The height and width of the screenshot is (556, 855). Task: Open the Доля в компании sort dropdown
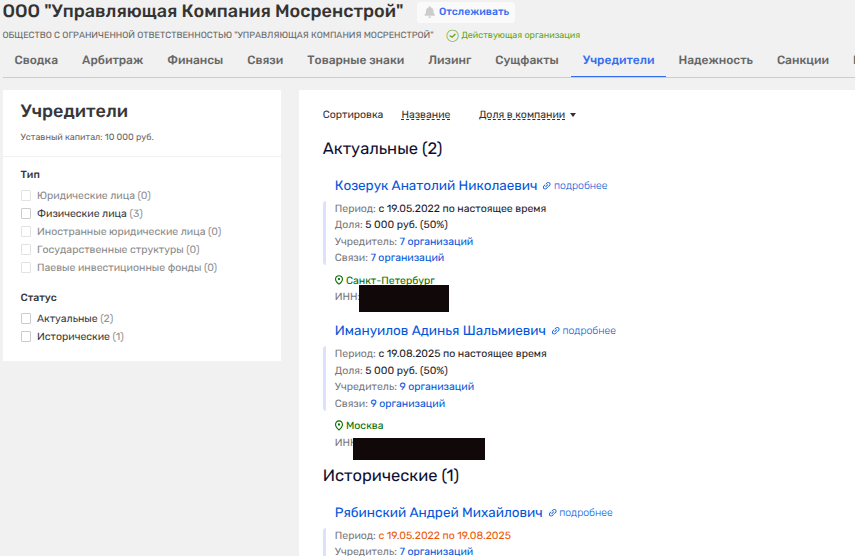pyautogui.click(x=527, y=115)
